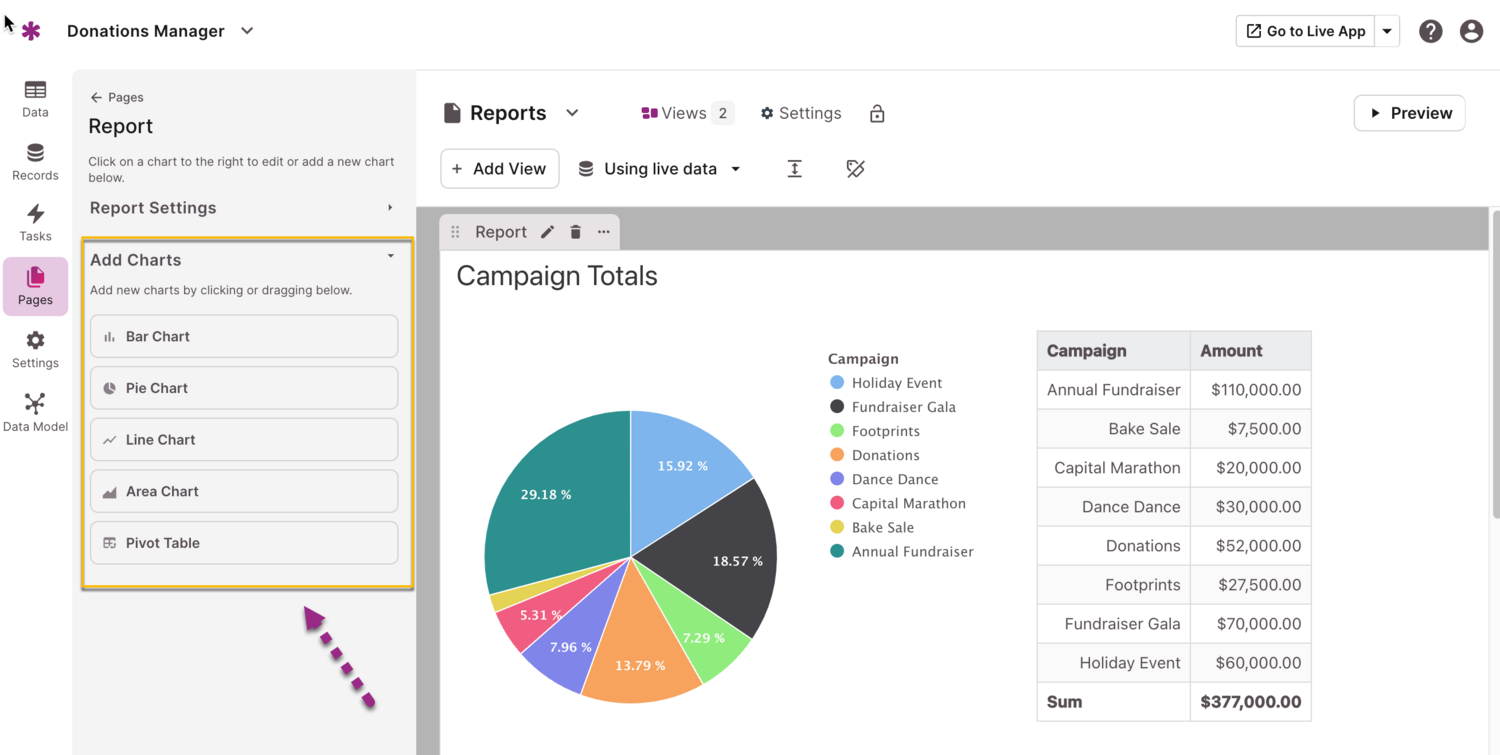
Task: Delete the Report view with trash icon
Action: (576, 232)
